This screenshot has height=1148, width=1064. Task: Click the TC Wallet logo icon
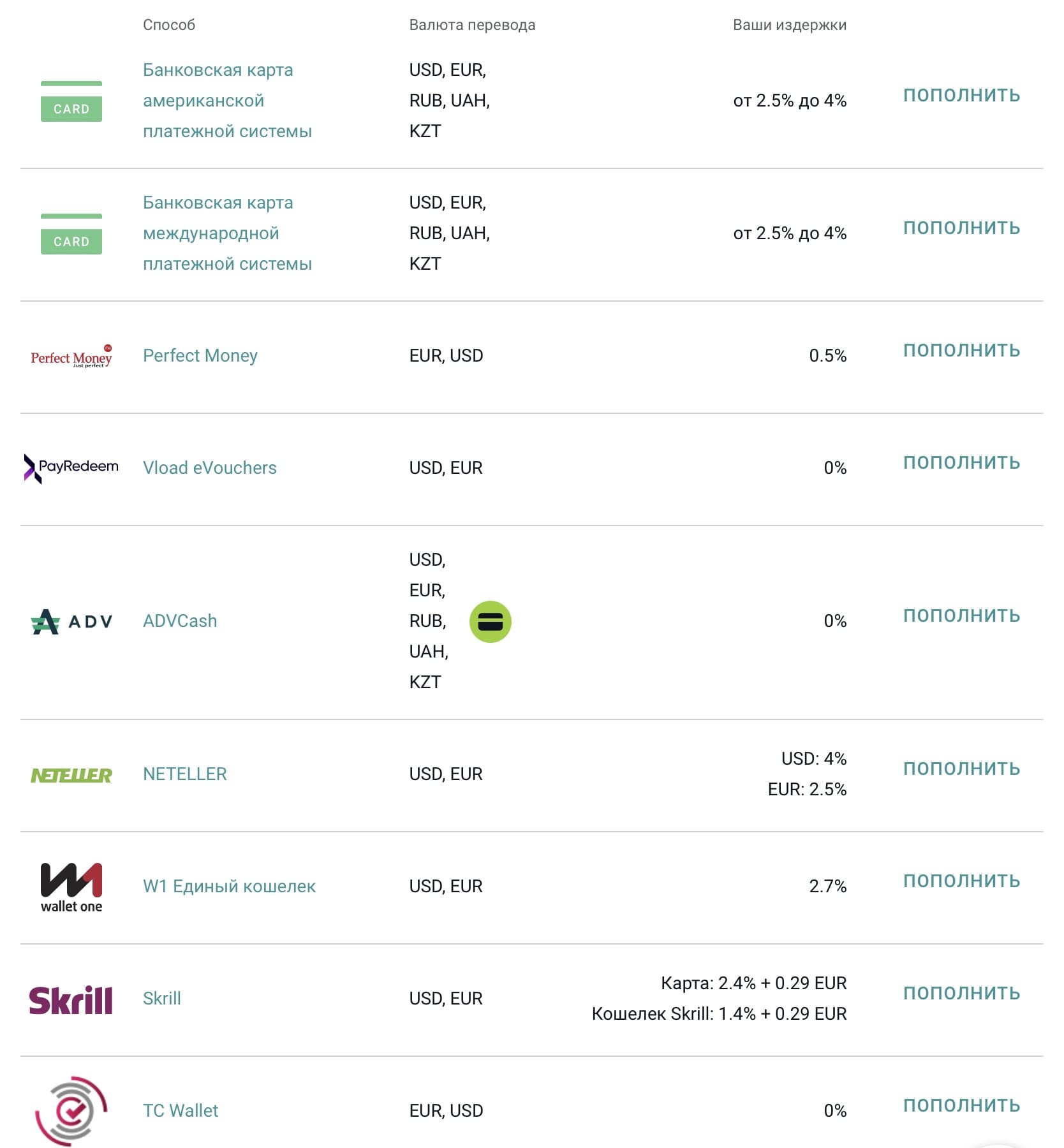(x=71, y=1111)
